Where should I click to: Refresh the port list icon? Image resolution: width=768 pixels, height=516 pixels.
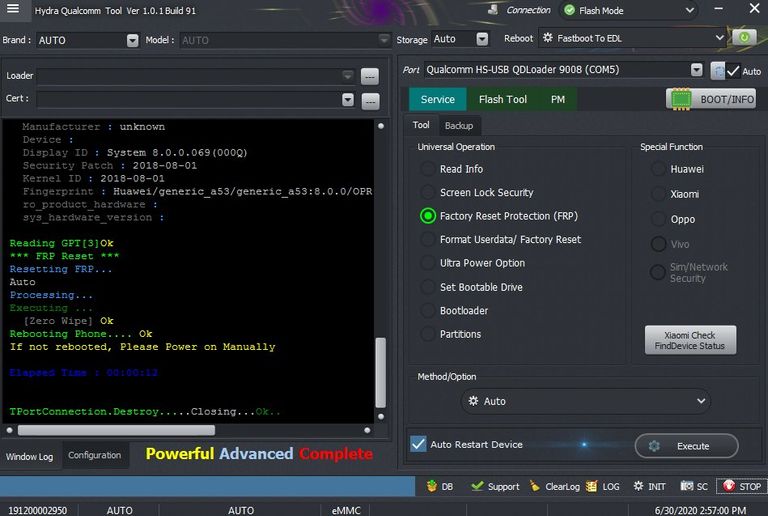(x=718, y=70)
